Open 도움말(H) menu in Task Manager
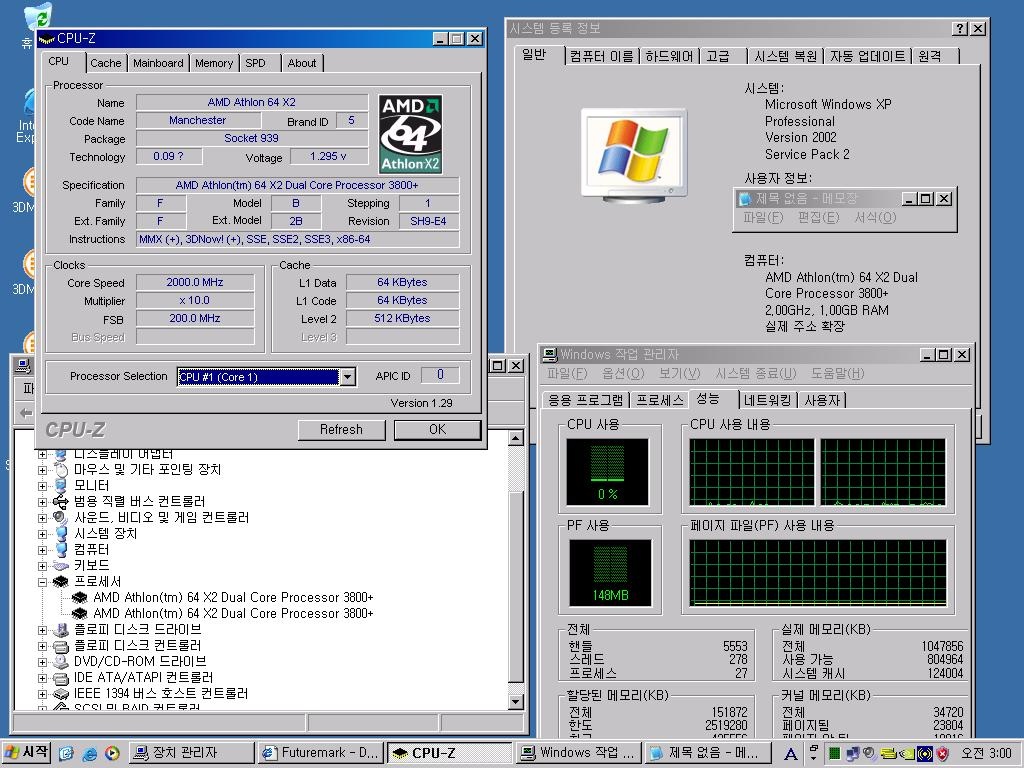 click(x=837, y=374)
